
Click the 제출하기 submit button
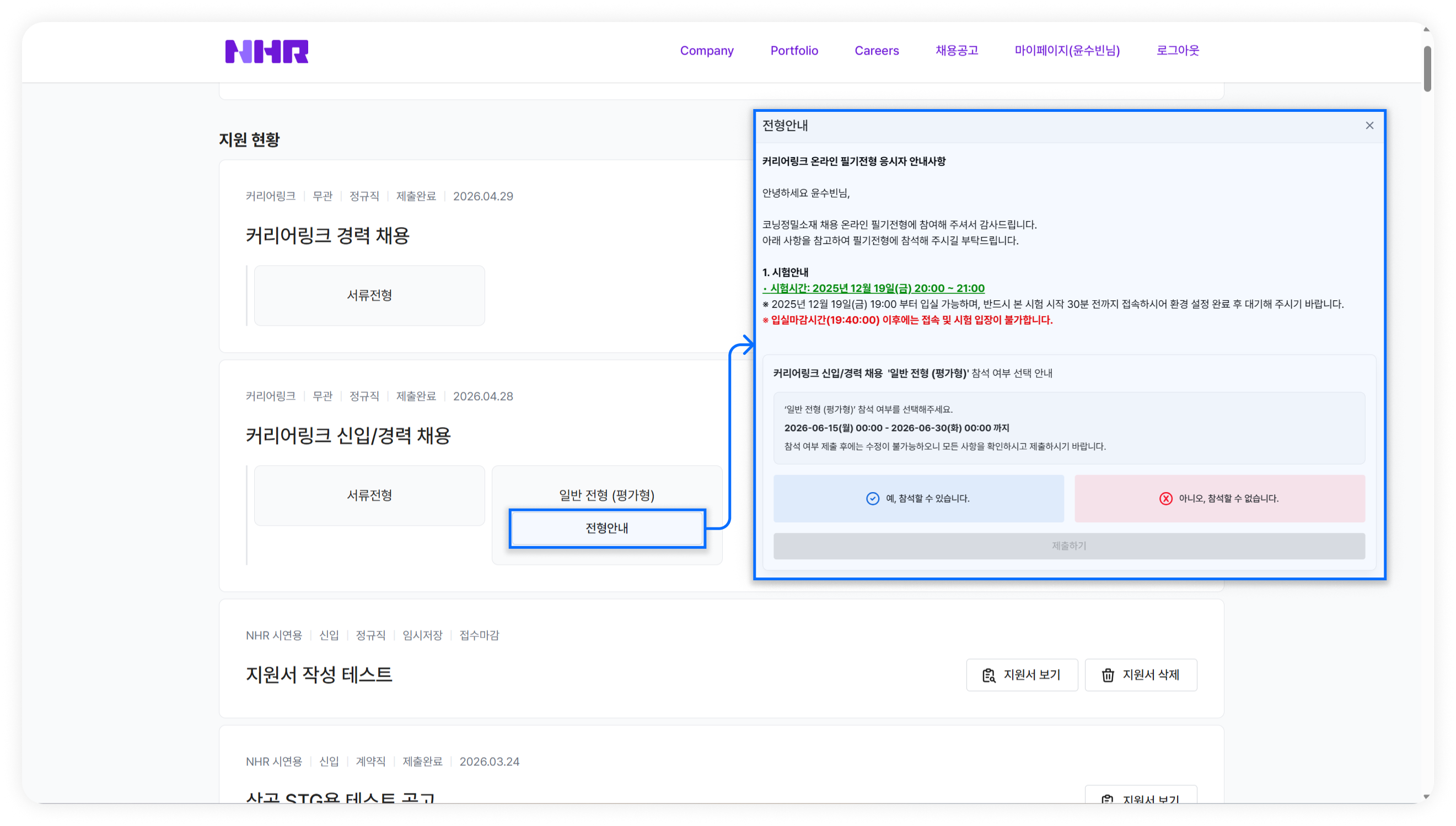click(1069, 546)
